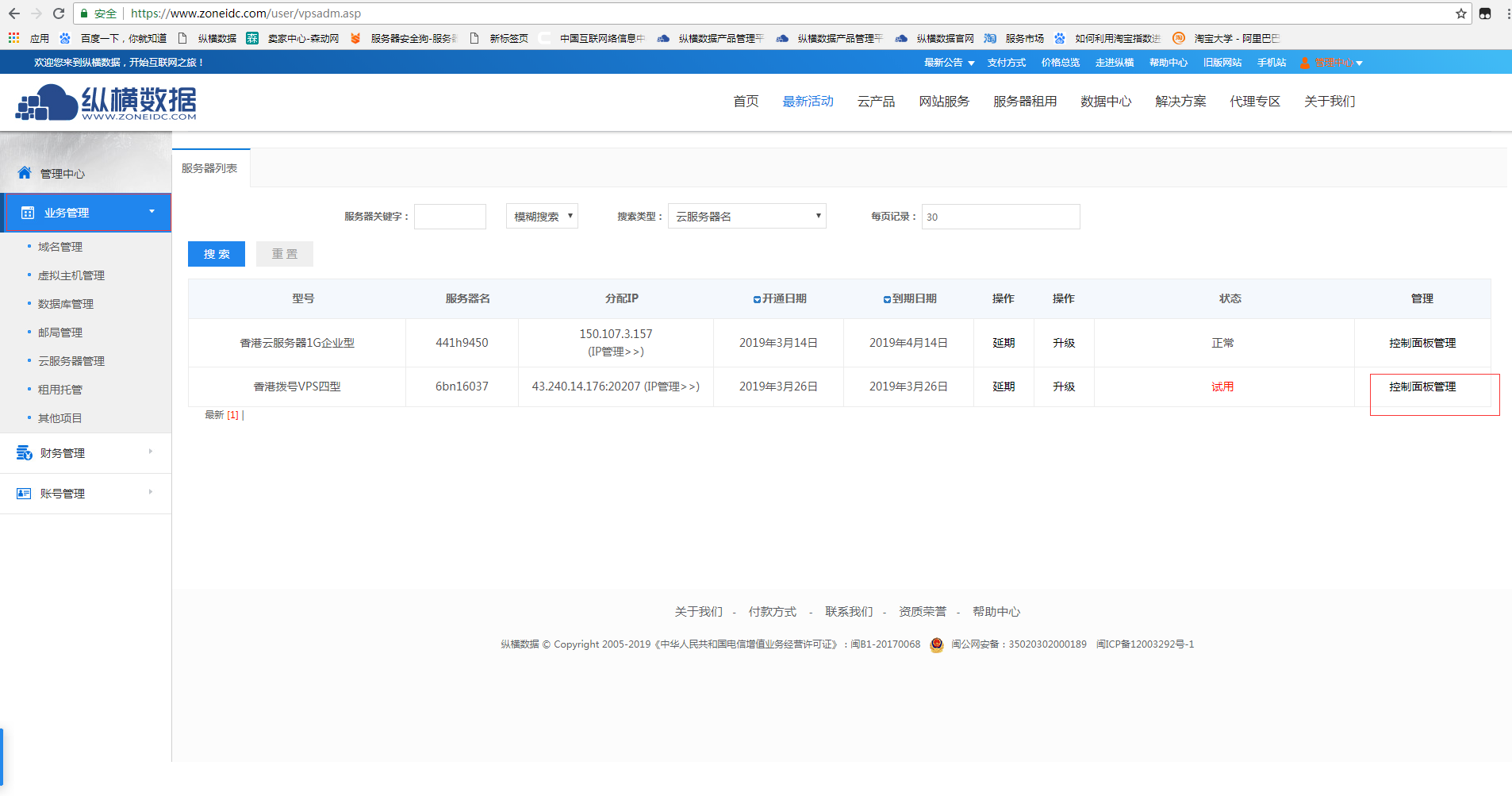Open 其他项目 in the sidebar
1512x796 pixels.
[x=60, y=418]
